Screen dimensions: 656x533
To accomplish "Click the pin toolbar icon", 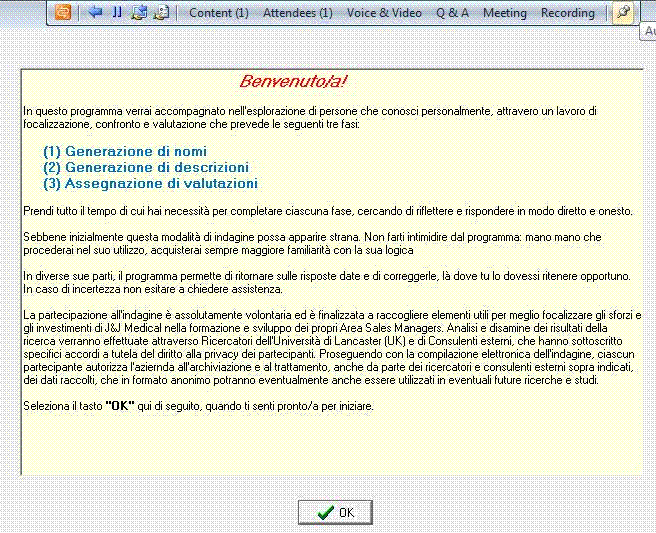I will [x=623, y=13].
